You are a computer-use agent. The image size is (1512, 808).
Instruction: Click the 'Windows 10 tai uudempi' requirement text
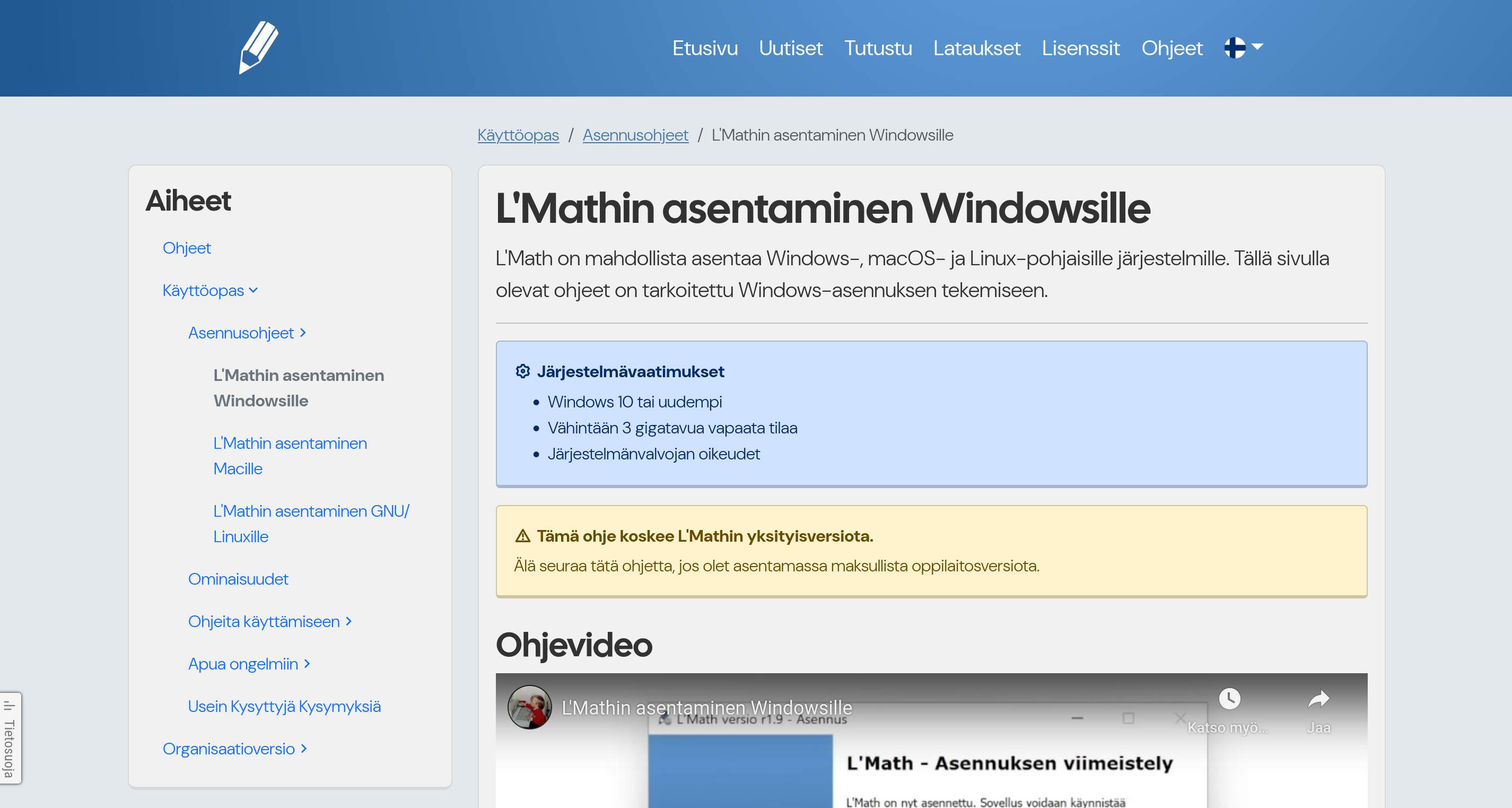(634, 402)
